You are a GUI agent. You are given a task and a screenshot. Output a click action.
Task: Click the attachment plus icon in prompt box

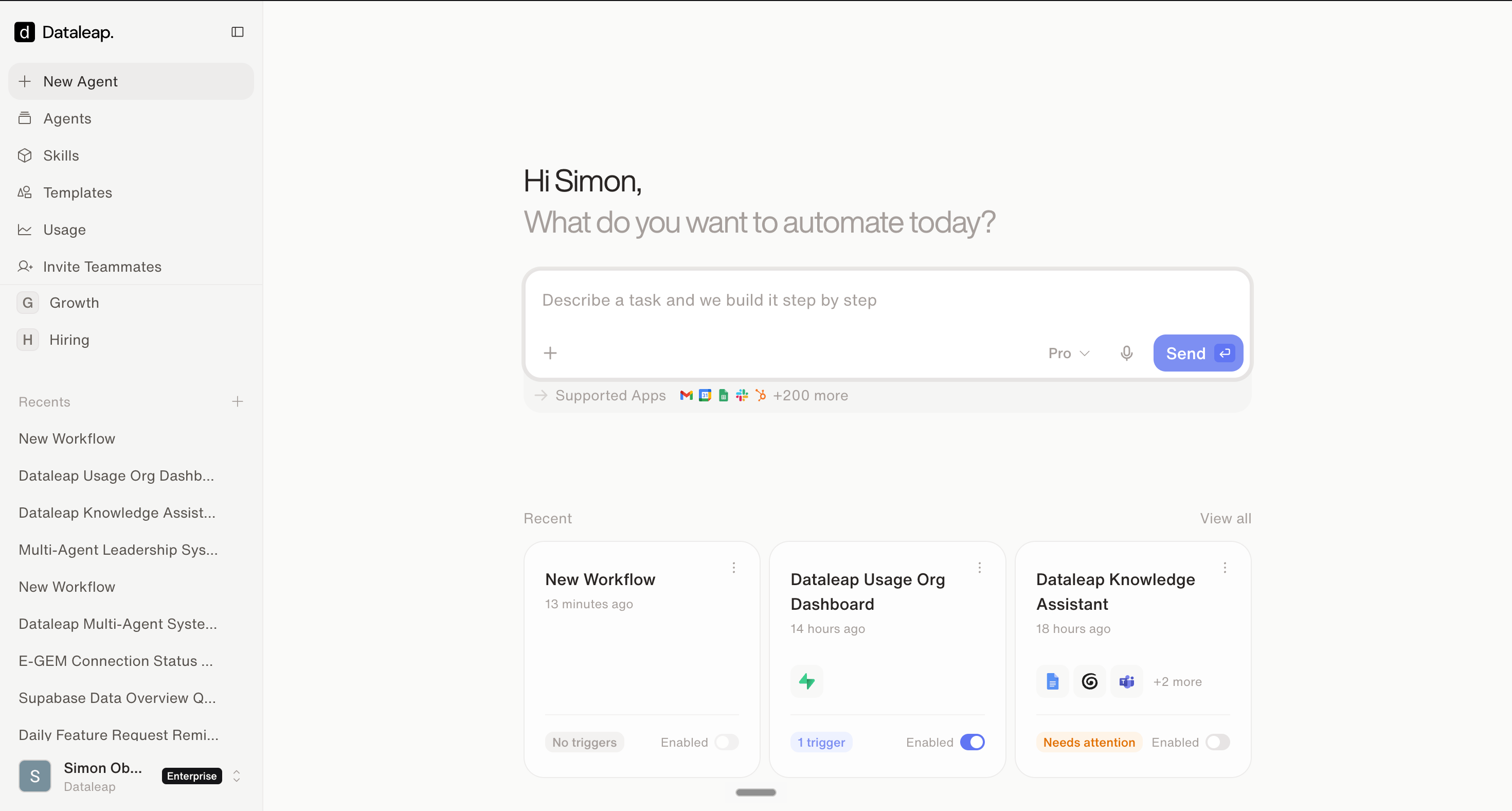tap(550, 353)
